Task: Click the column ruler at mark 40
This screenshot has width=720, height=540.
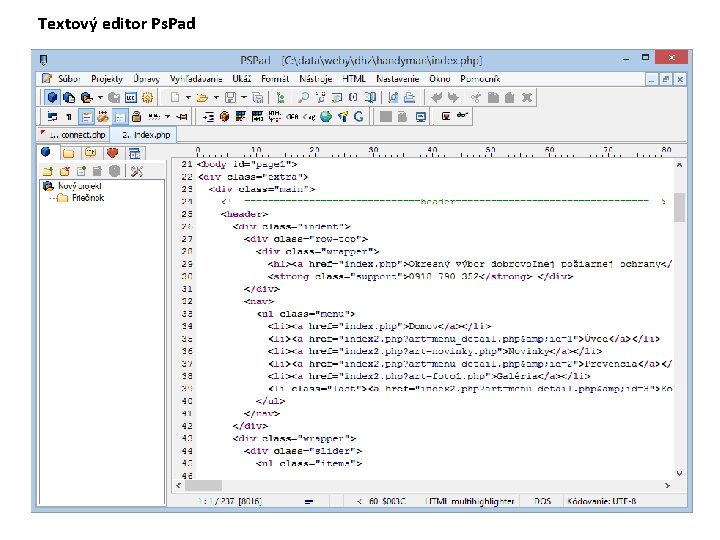Action: pyautogui.click(x=432, y=150)
